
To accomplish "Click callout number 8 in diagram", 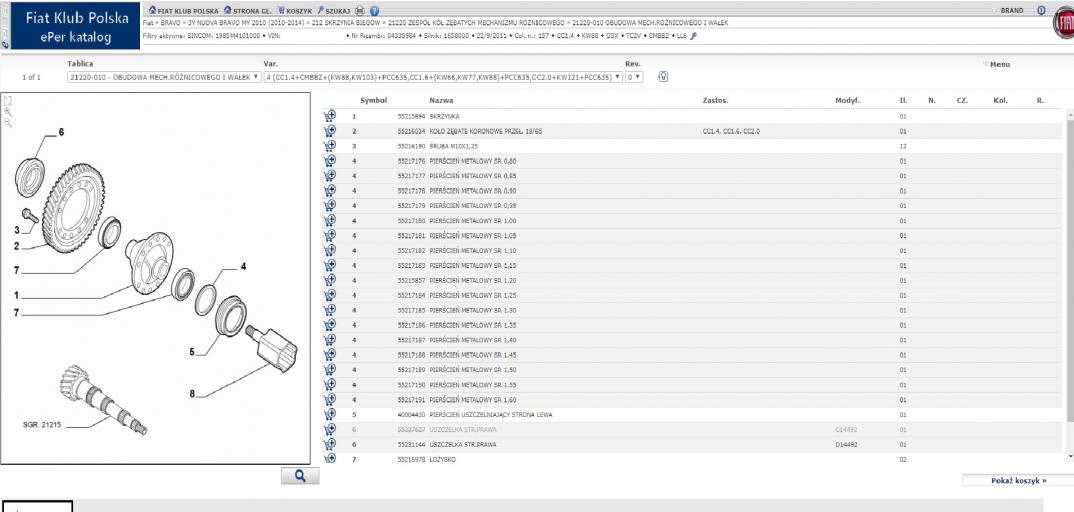I will click(192, 394).
